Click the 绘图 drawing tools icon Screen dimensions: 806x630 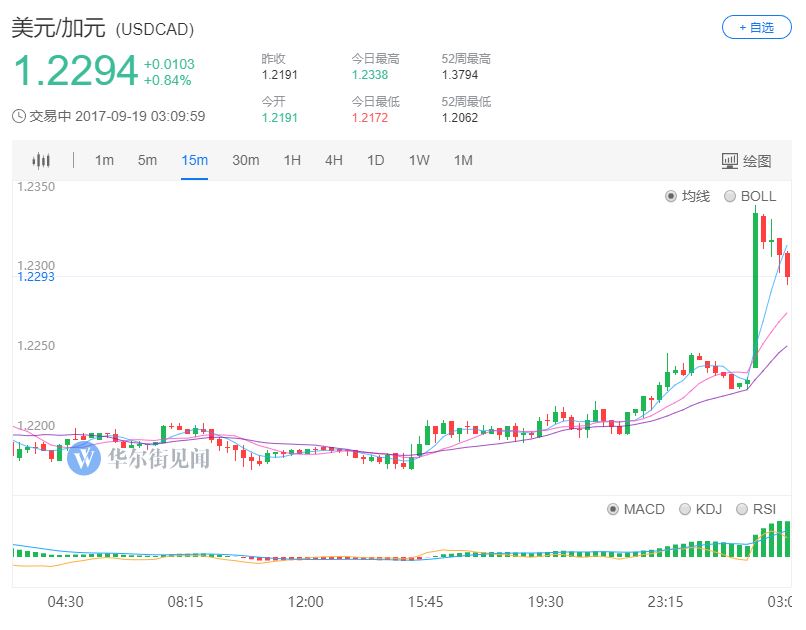tap(730, 161)
